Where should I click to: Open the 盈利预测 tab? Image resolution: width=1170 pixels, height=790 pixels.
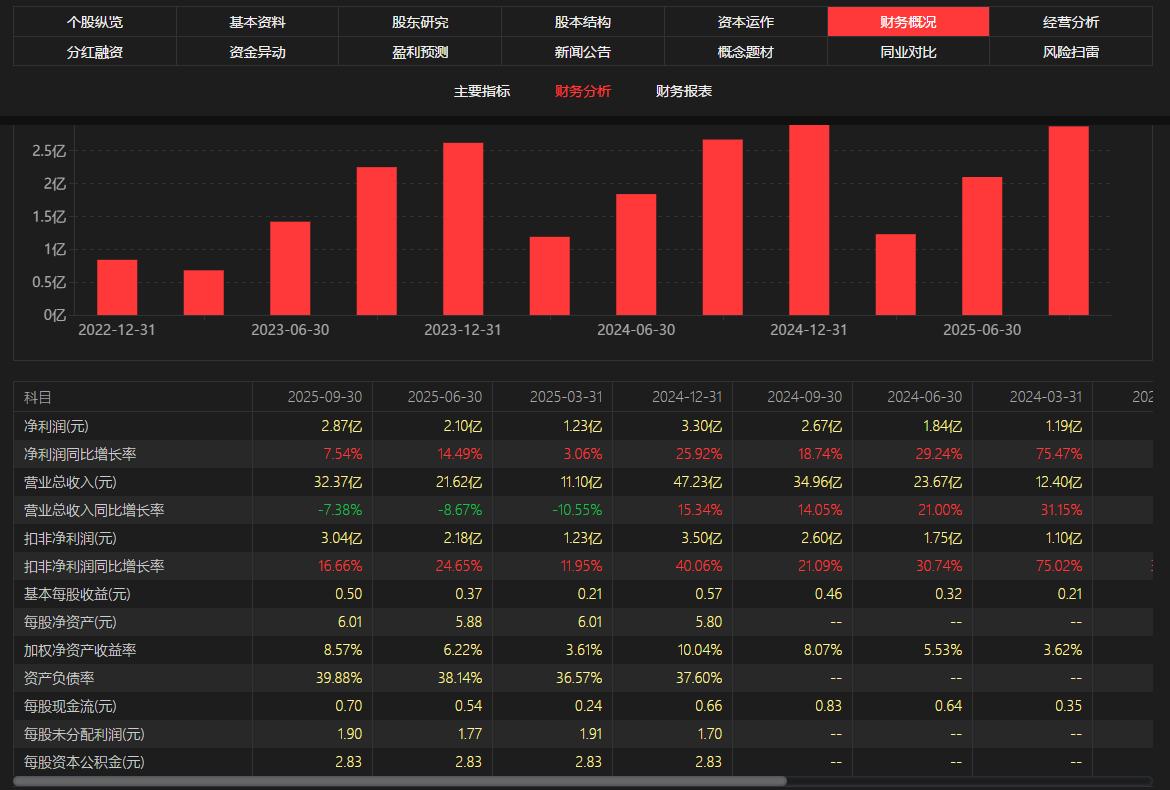tap(420, 52)
